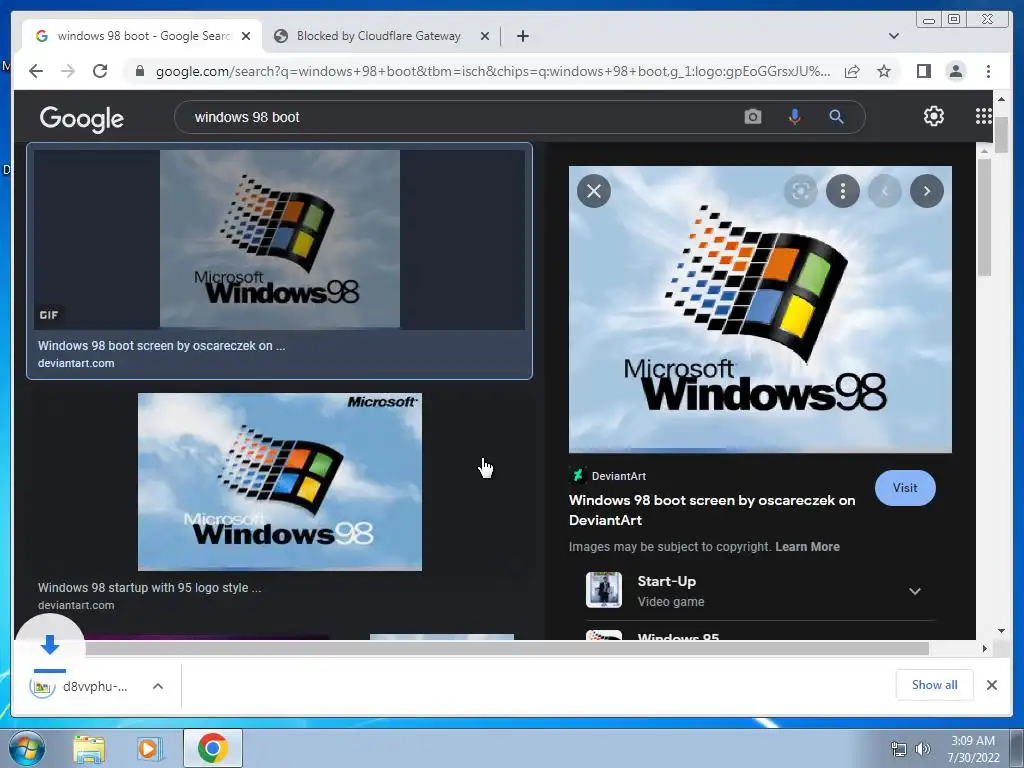Click the preview panel scrollbar
This screenshot has height=768, width=1024.
point(984,217)
